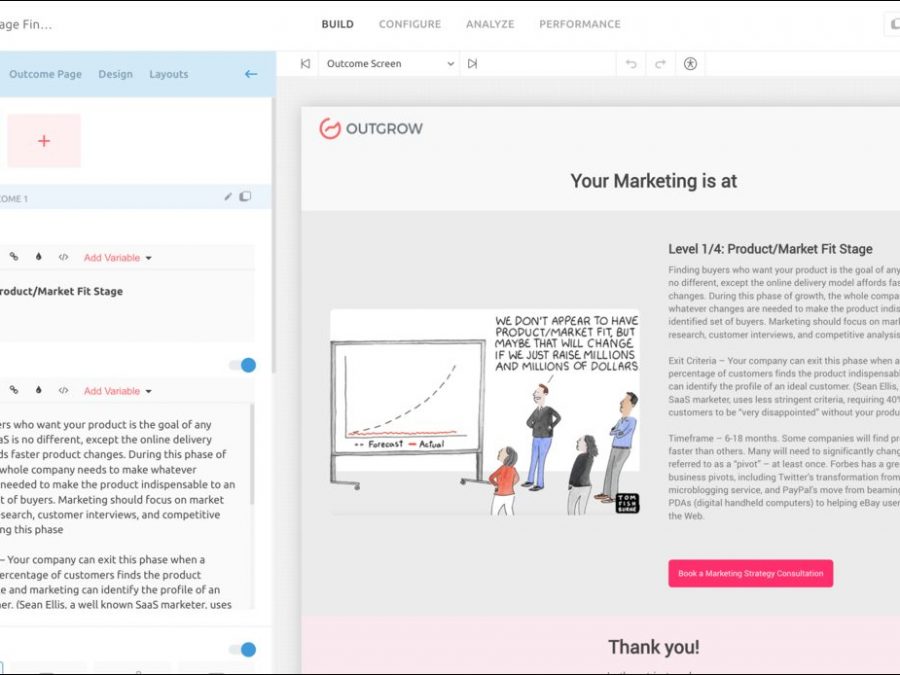The width and height of the screenshot is (900, 675).
Task: Toggle off the switch above the description editor
Action: [243, 365]
